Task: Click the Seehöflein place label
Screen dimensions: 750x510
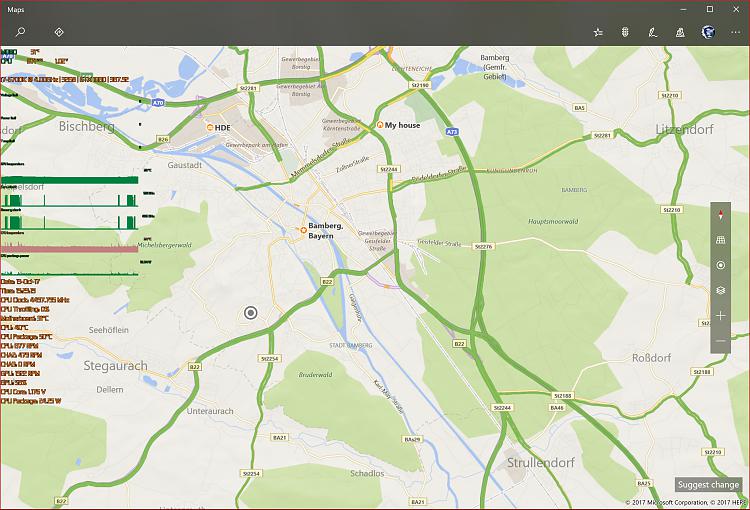Action: coord(109,330)
